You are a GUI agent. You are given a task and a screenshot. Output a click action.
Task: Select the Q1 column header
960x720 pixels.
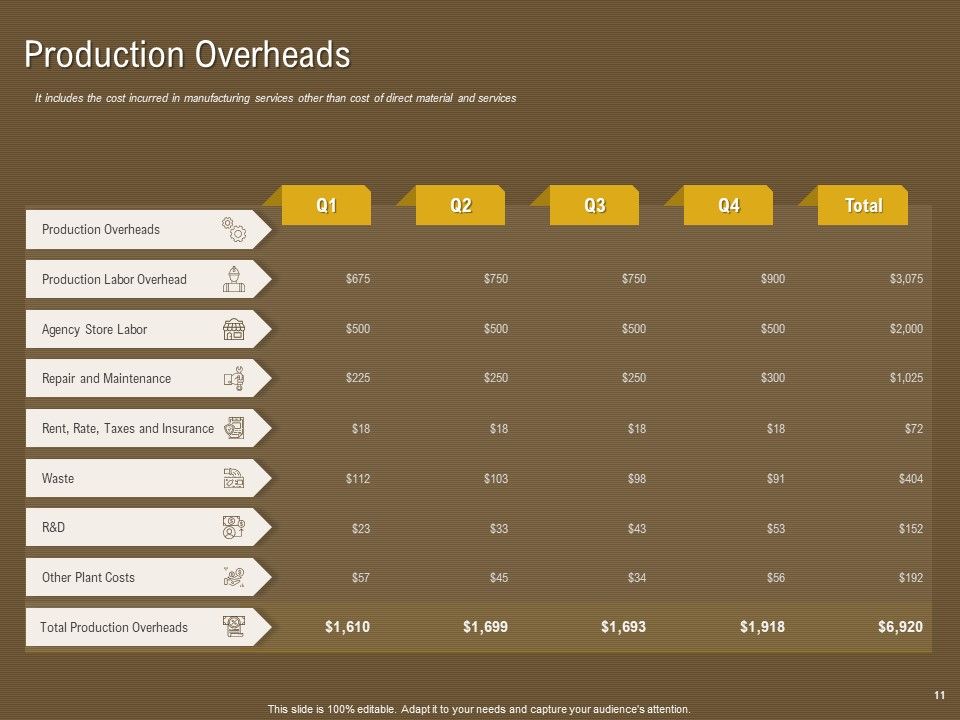[326, 205]
